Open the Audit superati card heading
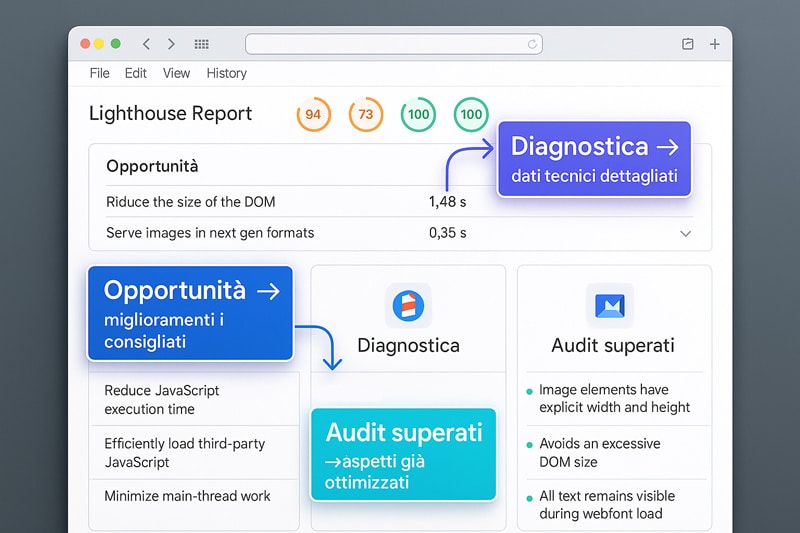 (x=613, y=346)
